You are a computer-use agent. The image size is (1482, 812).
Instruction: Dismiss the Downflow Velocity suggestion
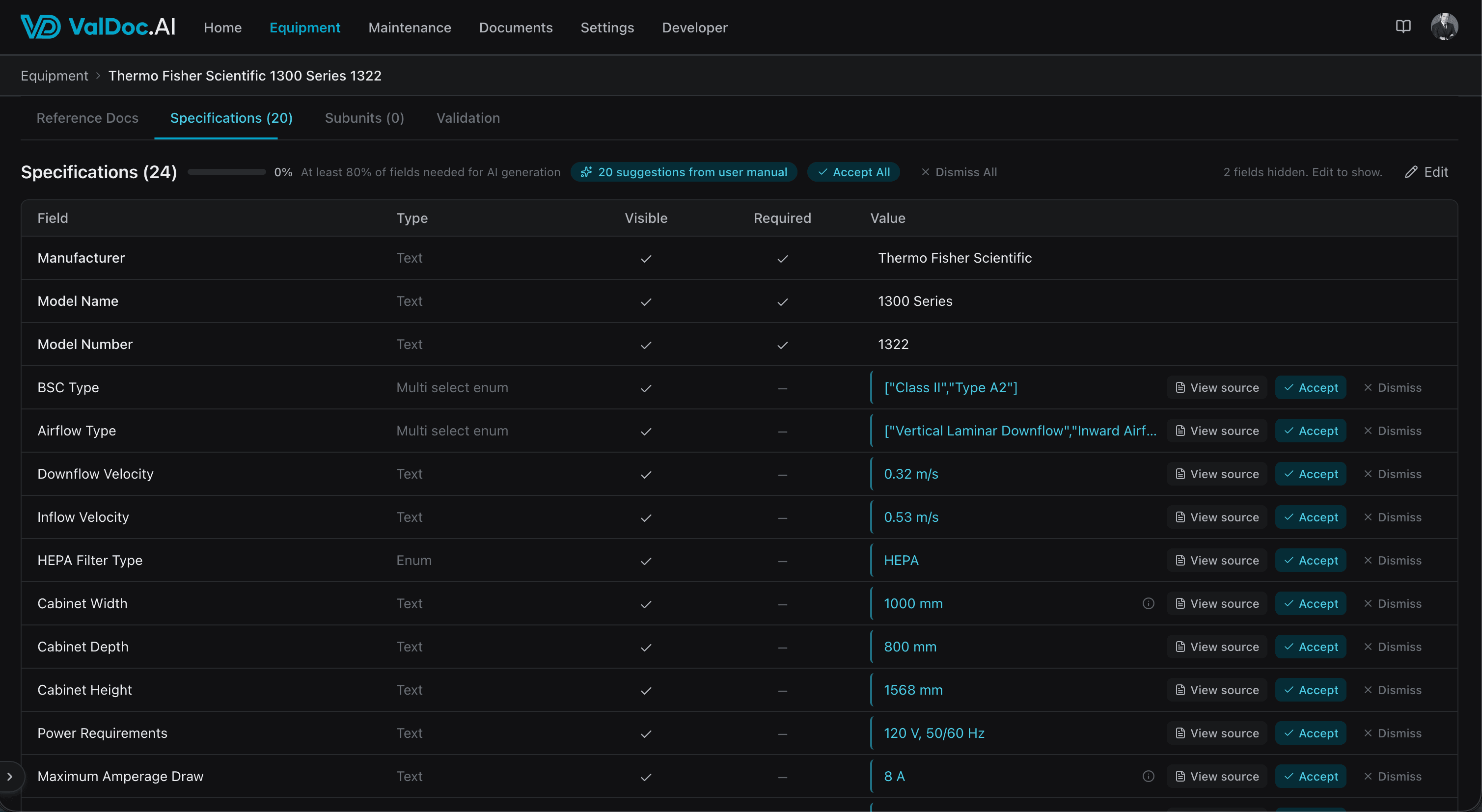[x=1392, y=474]
